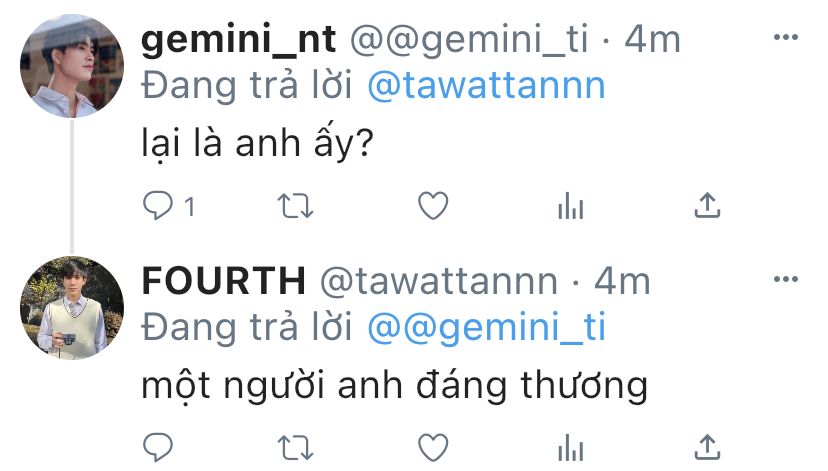Open the 4m timestamp on FOURTH's tweet
Viewport: 828px width, 471px height.
pos(622,281)
